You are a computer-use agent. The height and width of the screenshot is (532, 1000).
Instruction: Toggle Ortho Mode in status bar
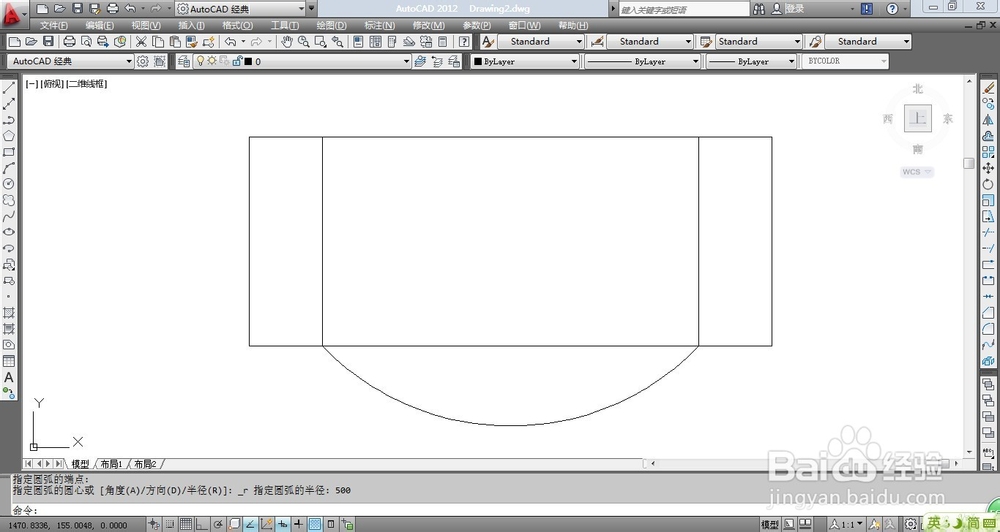[x=202, y=525]
